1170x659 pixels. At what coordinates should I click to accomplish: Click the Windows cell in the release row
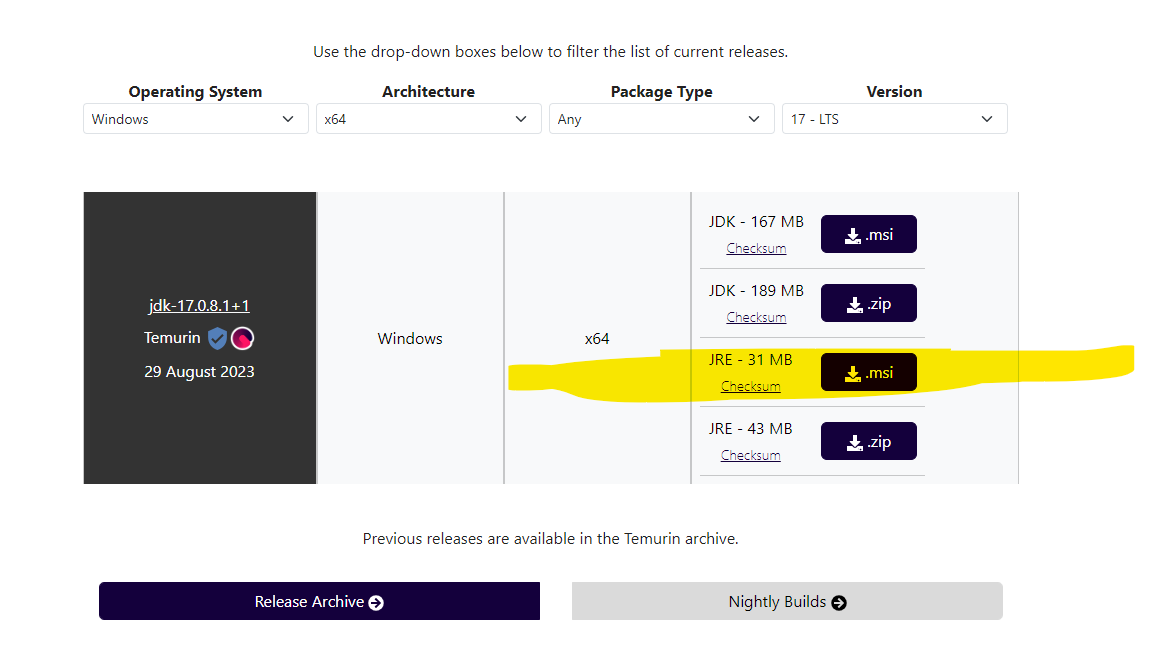410,339
